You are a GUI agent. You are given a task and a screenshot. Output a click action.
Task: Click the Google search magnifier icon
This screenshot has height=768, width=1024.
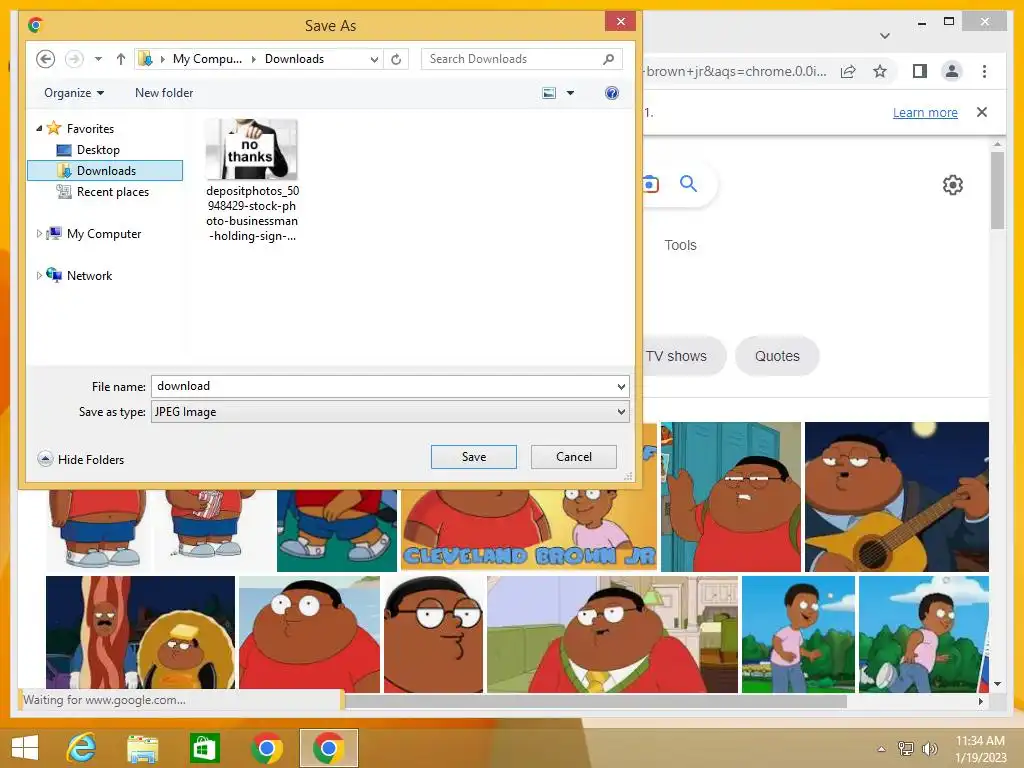(688, 184)
